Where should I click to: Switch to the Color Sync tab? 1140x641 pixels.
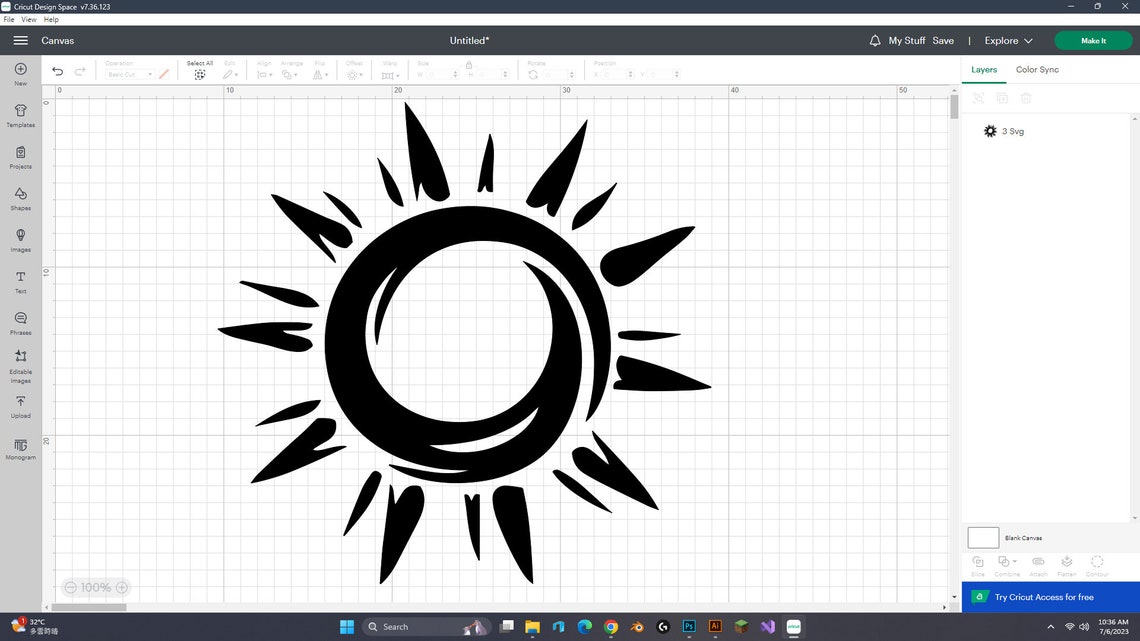coord(1037,69)
